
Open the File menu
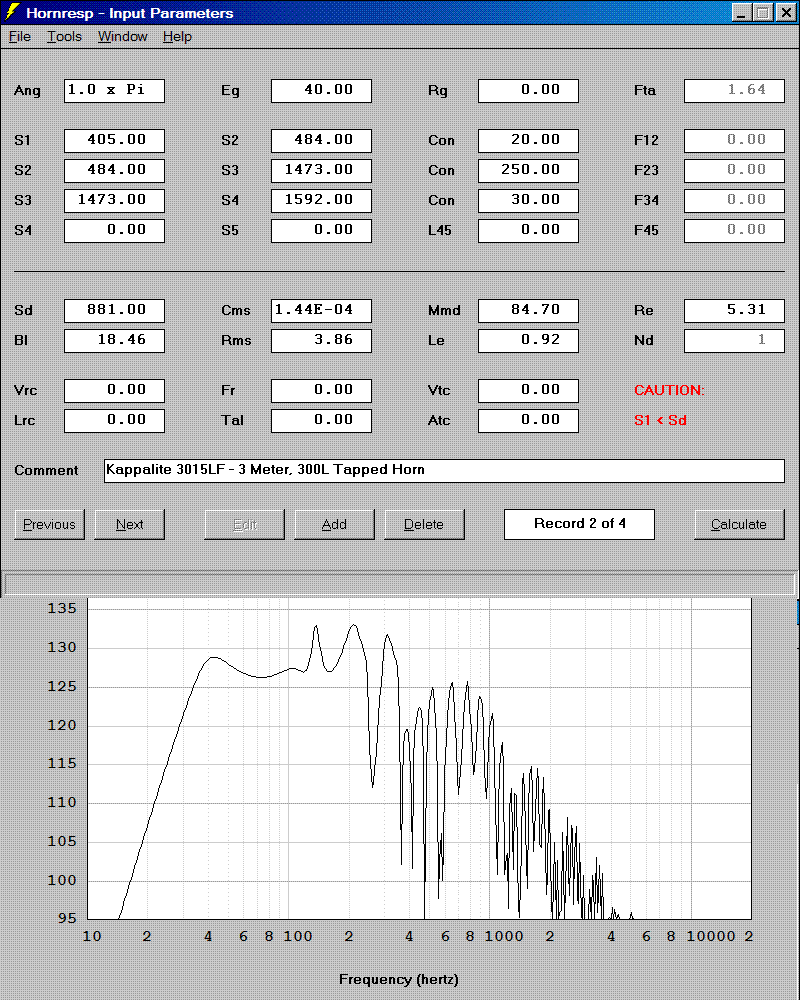(20, 37)
